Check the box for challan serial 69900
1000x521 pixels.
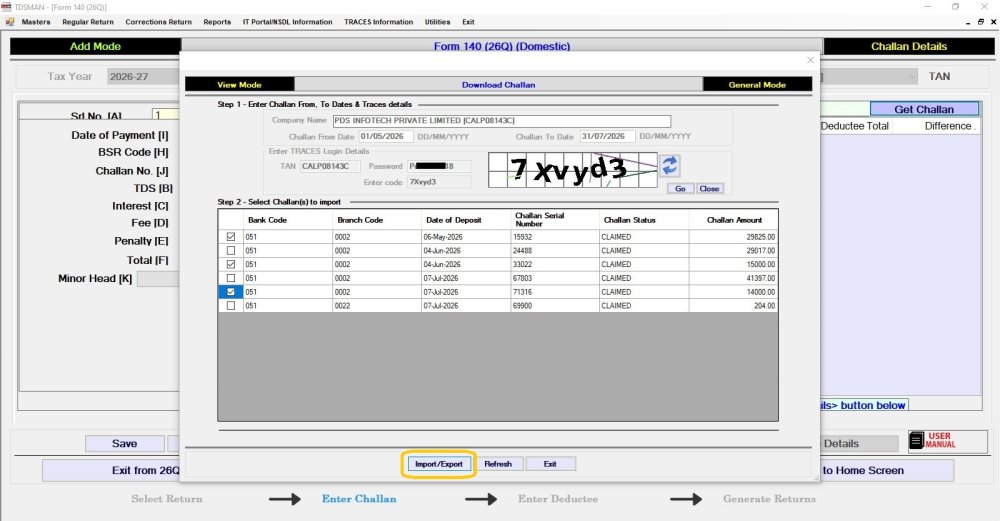coord(231,305)
